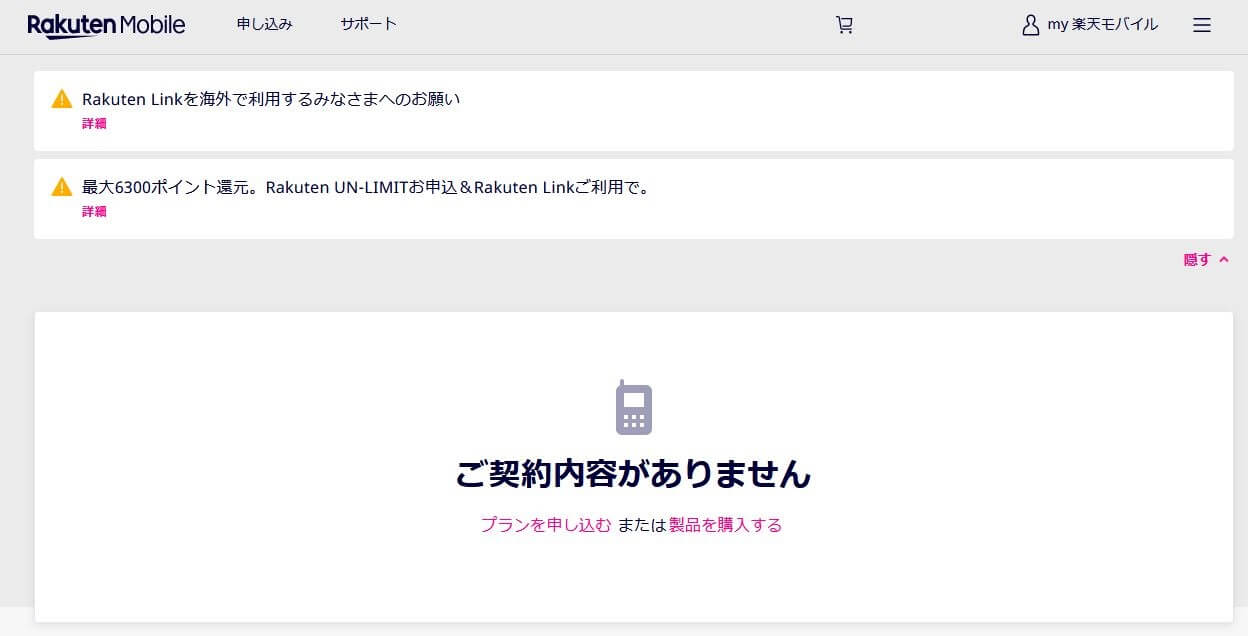Click the 製品を購入する link

[x=725, y=525]
